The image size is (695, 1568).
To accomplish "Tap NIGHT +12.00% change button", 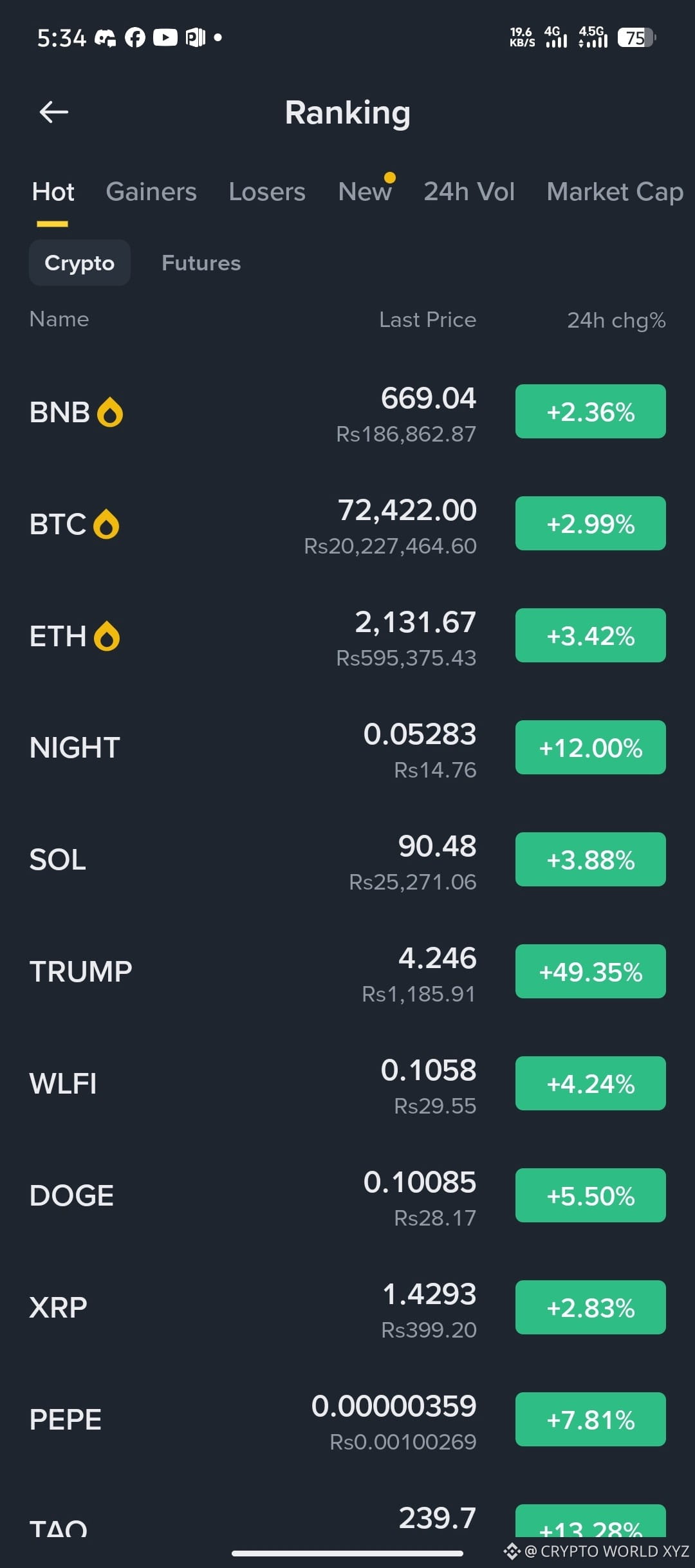I will [591, 747].
